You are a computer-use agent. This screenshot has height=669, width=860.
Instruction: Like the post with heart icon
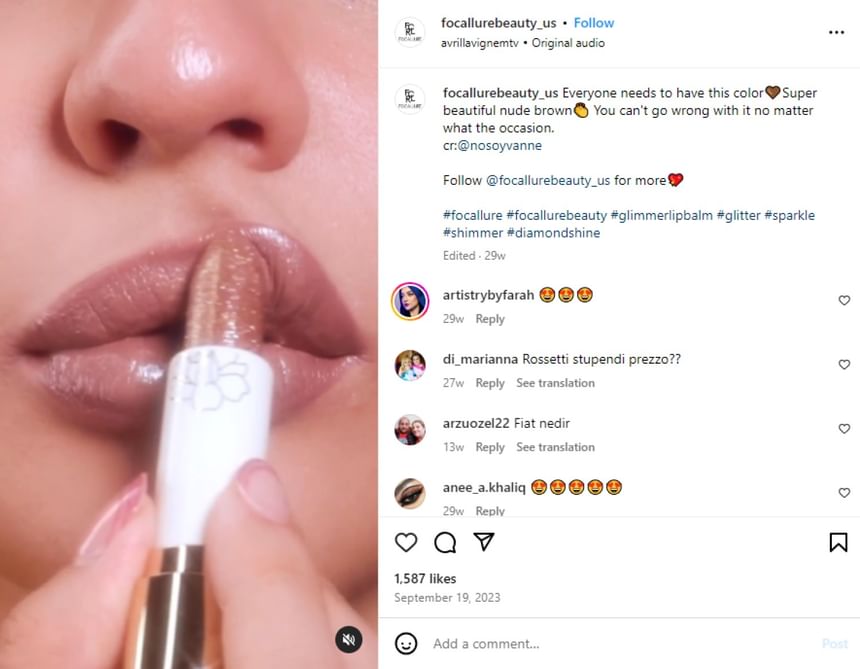pos(406,542)
